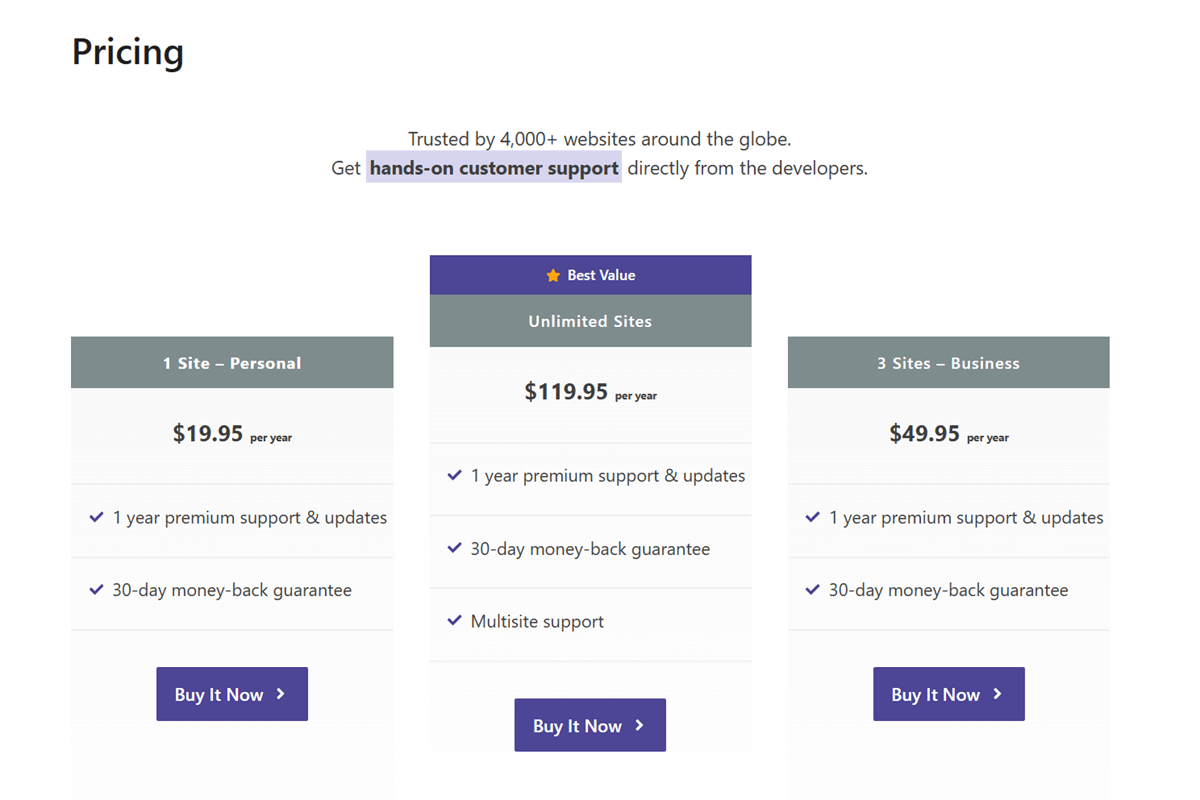
Task: Click the $49.95 per year price text
Action: pyautogui.click(x=948, y=436)
